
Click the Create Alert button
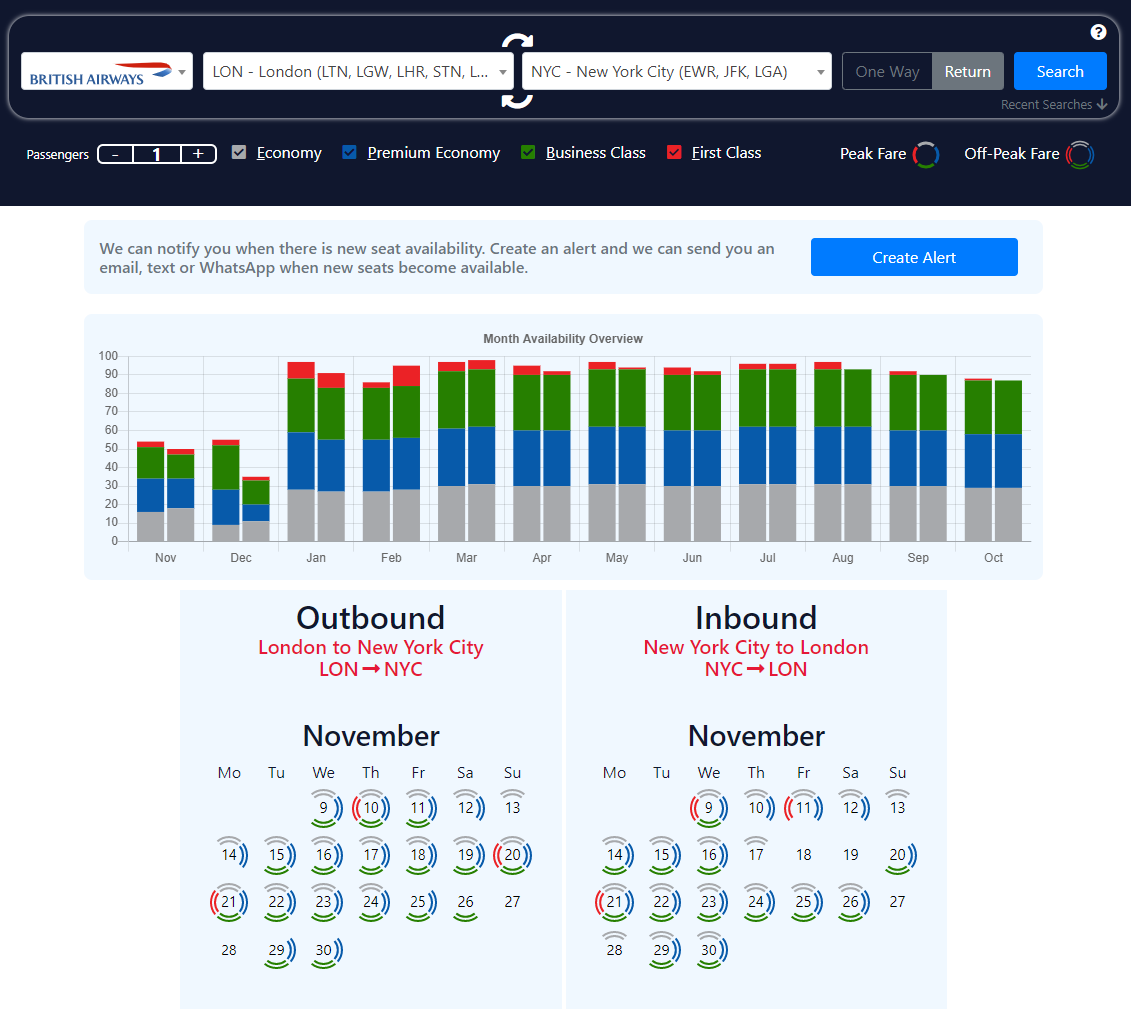(x=914, y=257)
